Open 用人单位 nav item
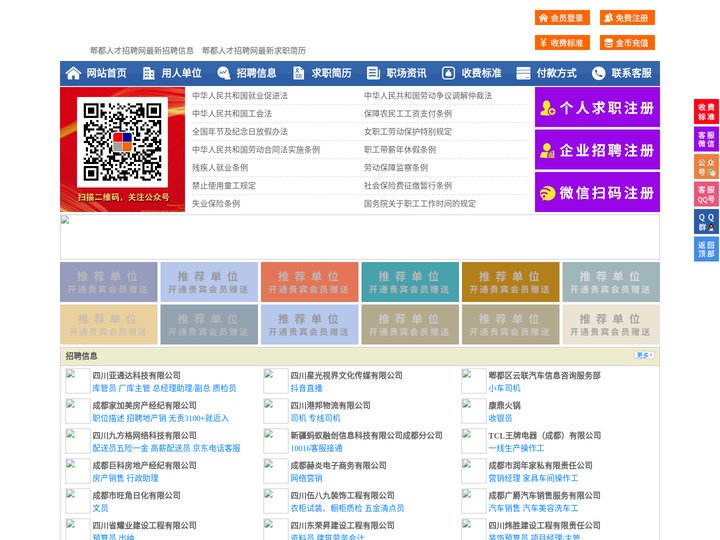Viewport: 720px width, 540px height. pyautogui.click(x=181, y=73)
